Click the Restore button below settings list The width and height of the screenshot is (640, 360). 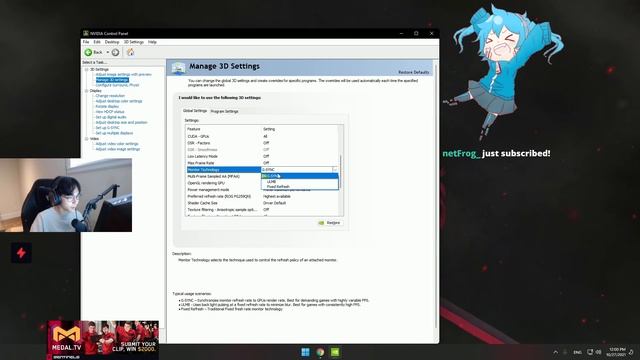330,223
